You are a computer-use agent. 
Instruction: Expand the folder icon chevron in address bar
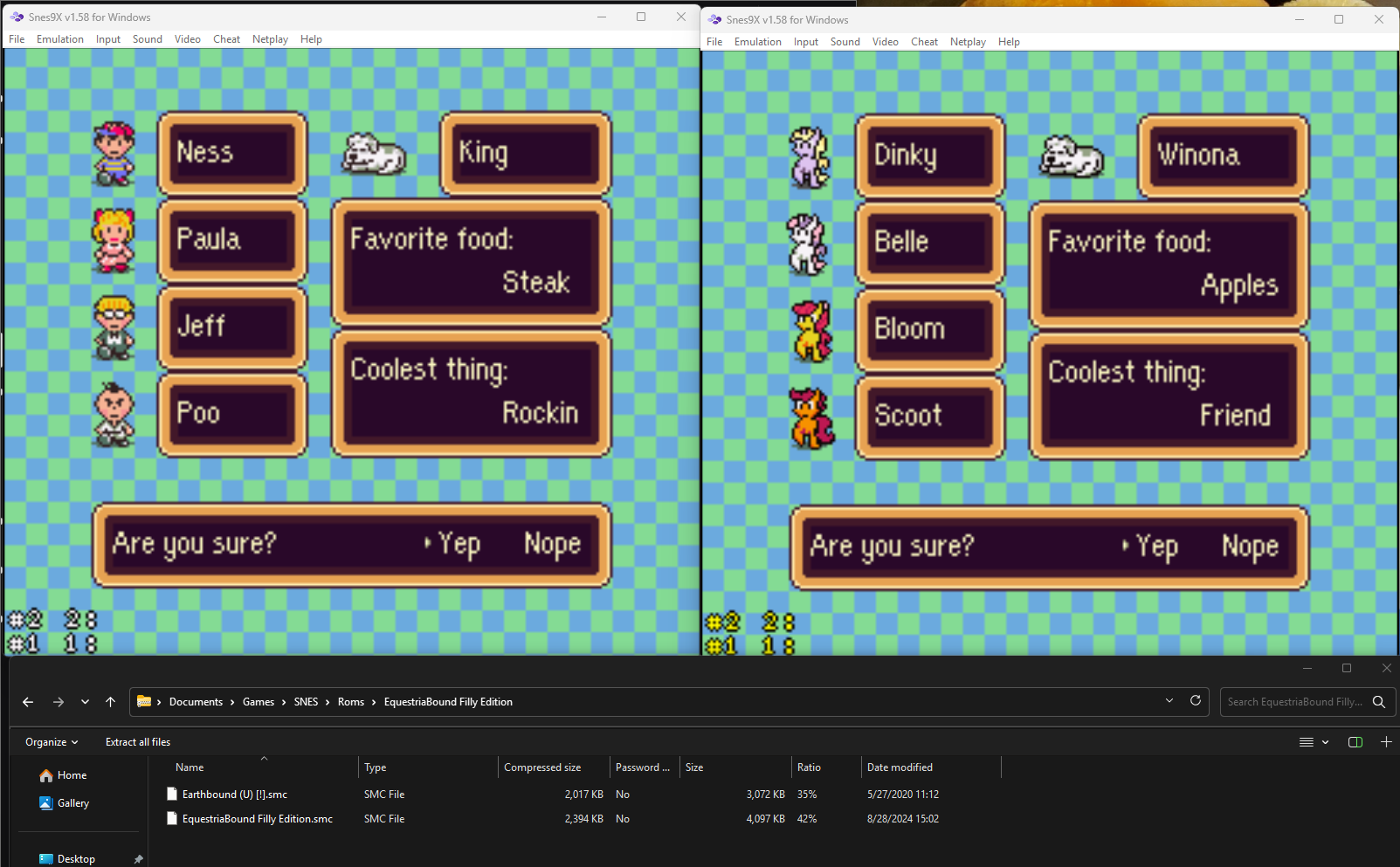coord(159,702)
